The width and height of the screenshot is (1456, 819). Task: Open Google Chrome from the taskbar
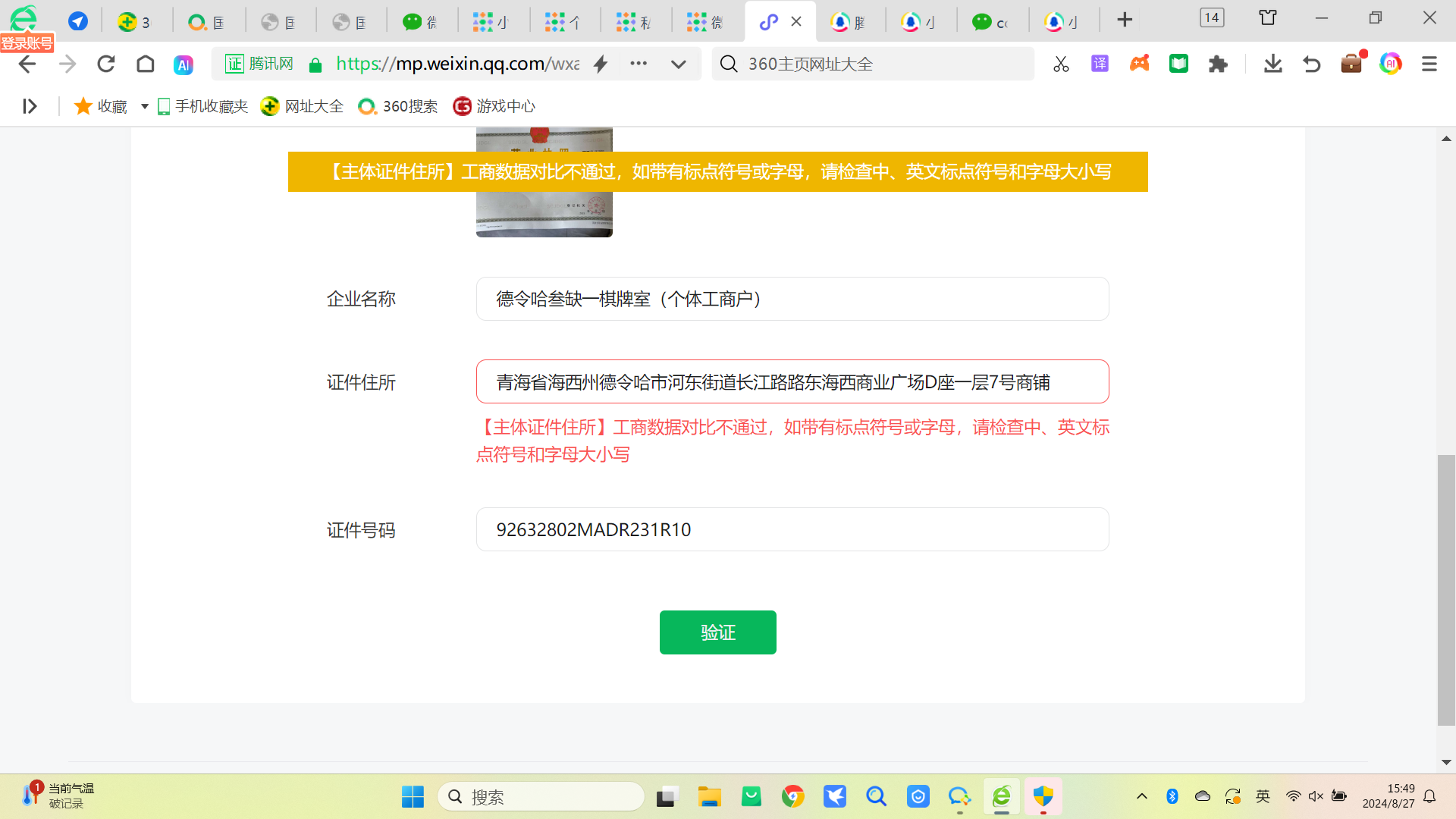click(x=793, y=796)
